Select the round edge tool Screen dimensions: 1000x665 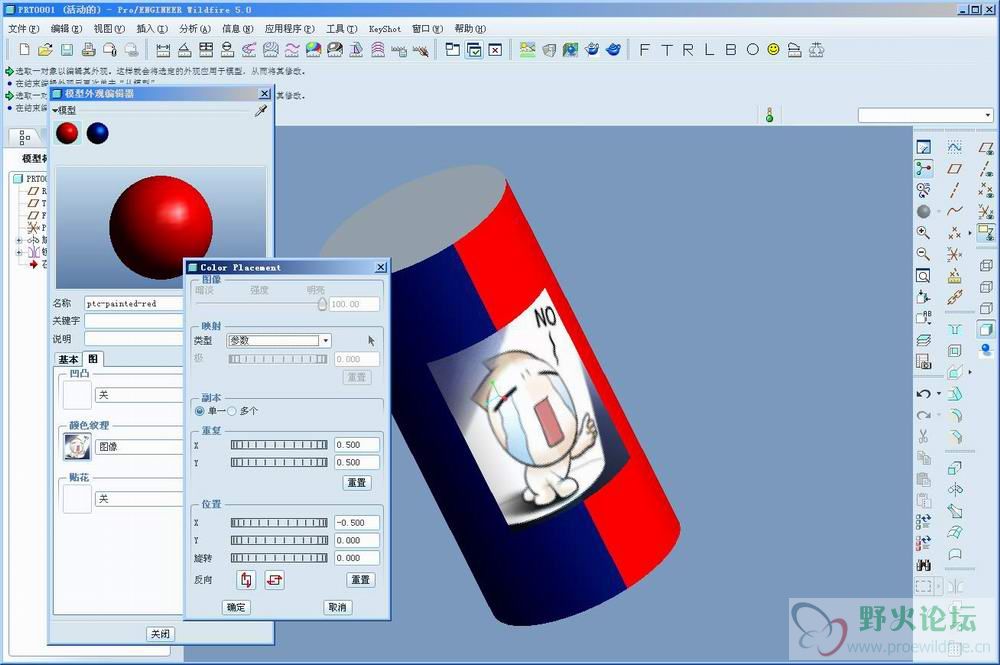pyautogui.click(x=954, y=416)
